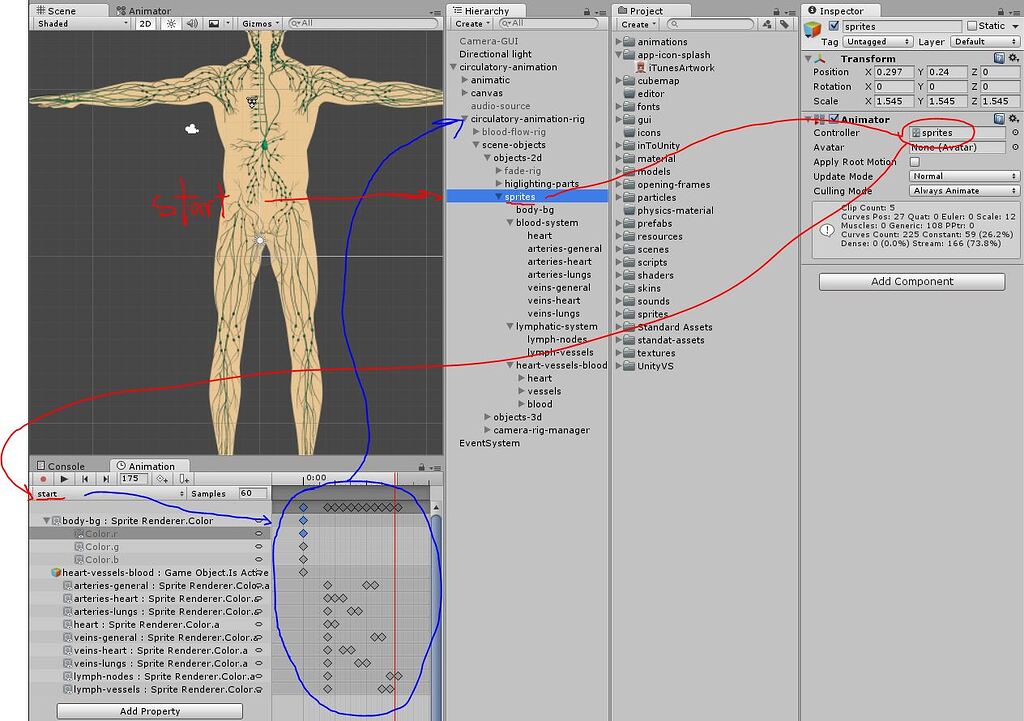
Task: Click the Transform component gear icon
Action: (x=1013, y=58)
